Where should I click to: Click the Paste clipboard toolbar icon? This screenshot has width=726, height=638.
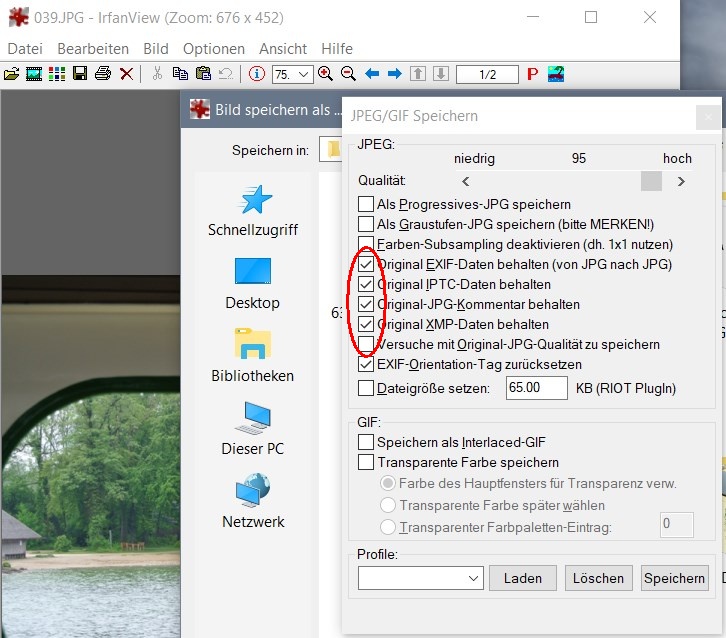(x=203, y=74)
